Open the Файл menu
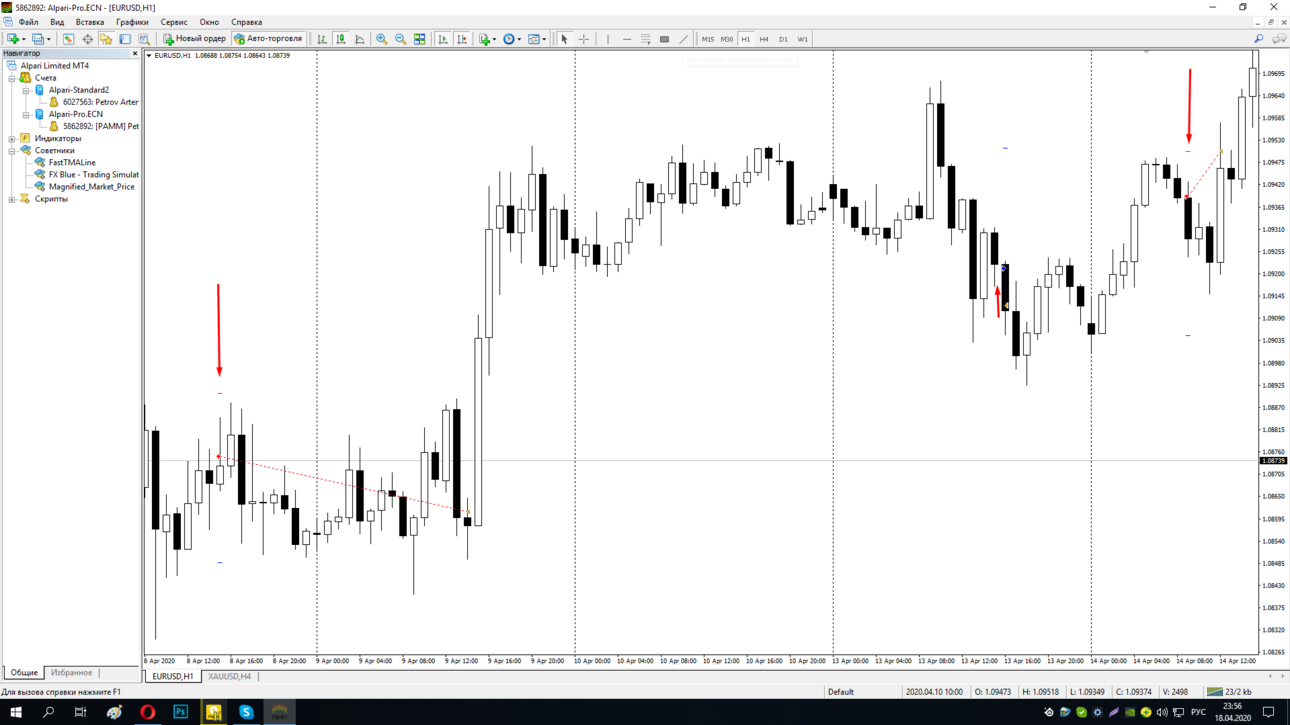This screenshot has width=1290, height=725. (x=29, y=22)
